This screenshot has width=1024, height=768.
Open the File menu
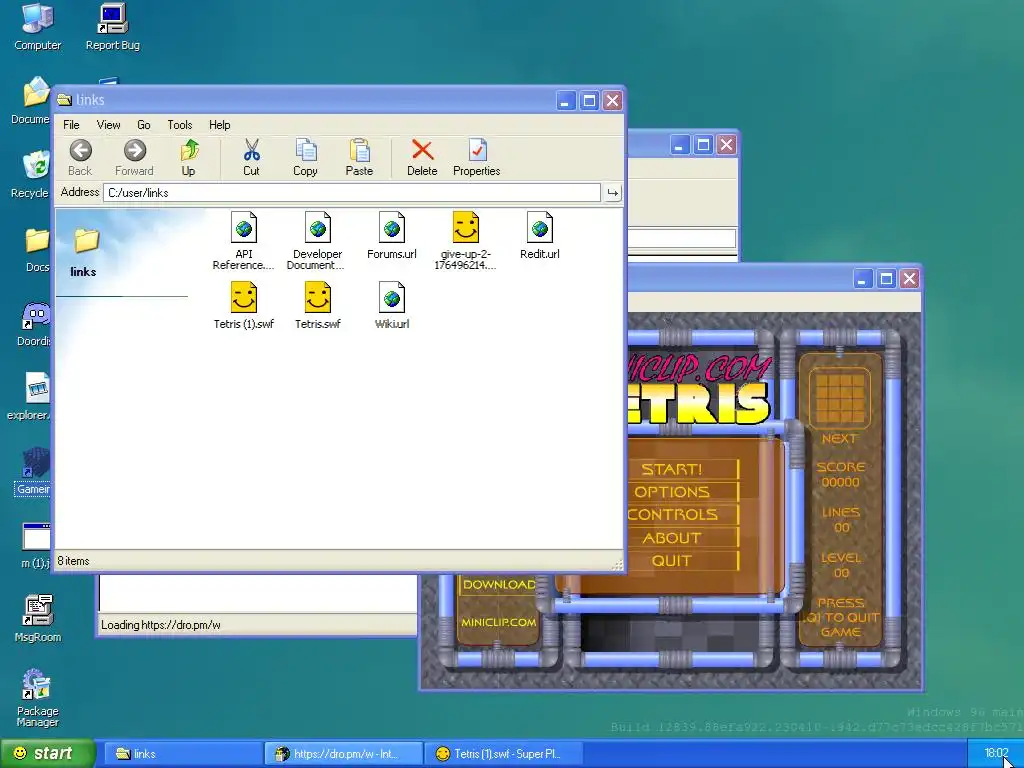click(x=71, y=125)
